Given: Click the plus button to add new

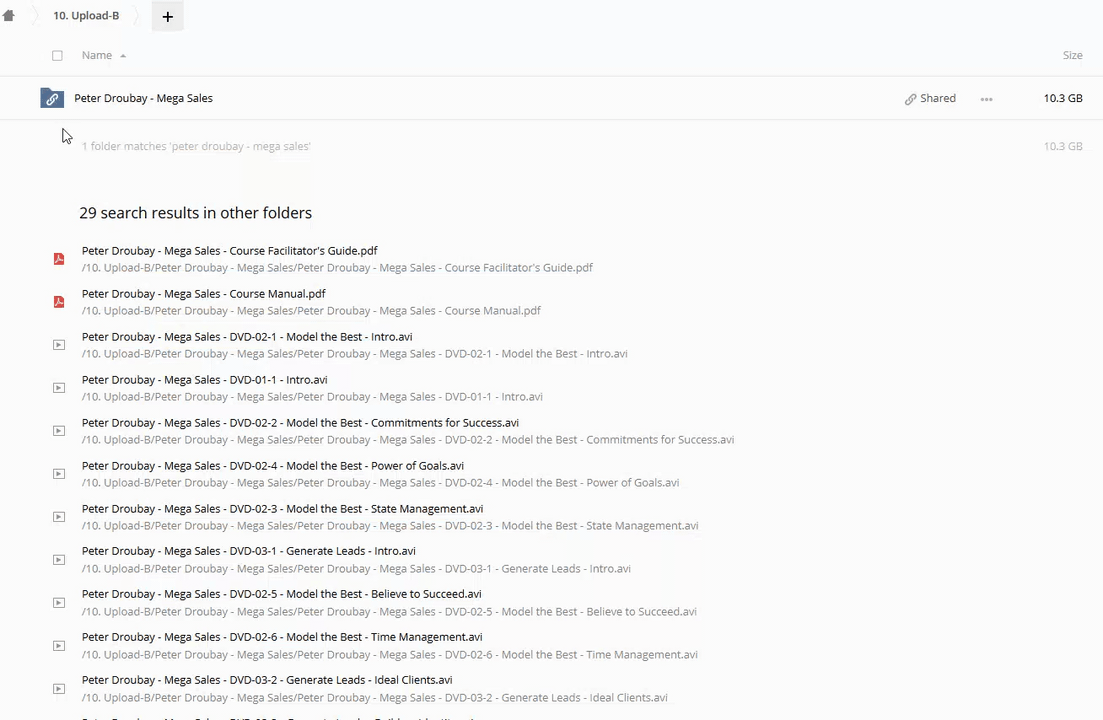Looking at the screenshot, I should (167, 16).
